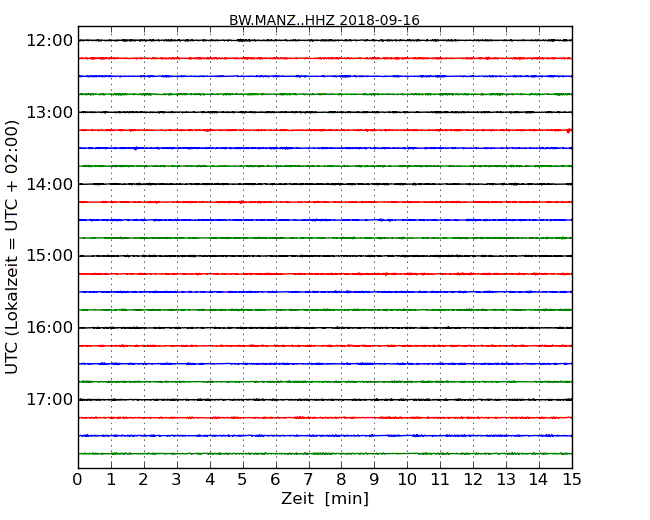Click the red trace just below 15:00
This screenshot has height=520, width=650.
325,274
